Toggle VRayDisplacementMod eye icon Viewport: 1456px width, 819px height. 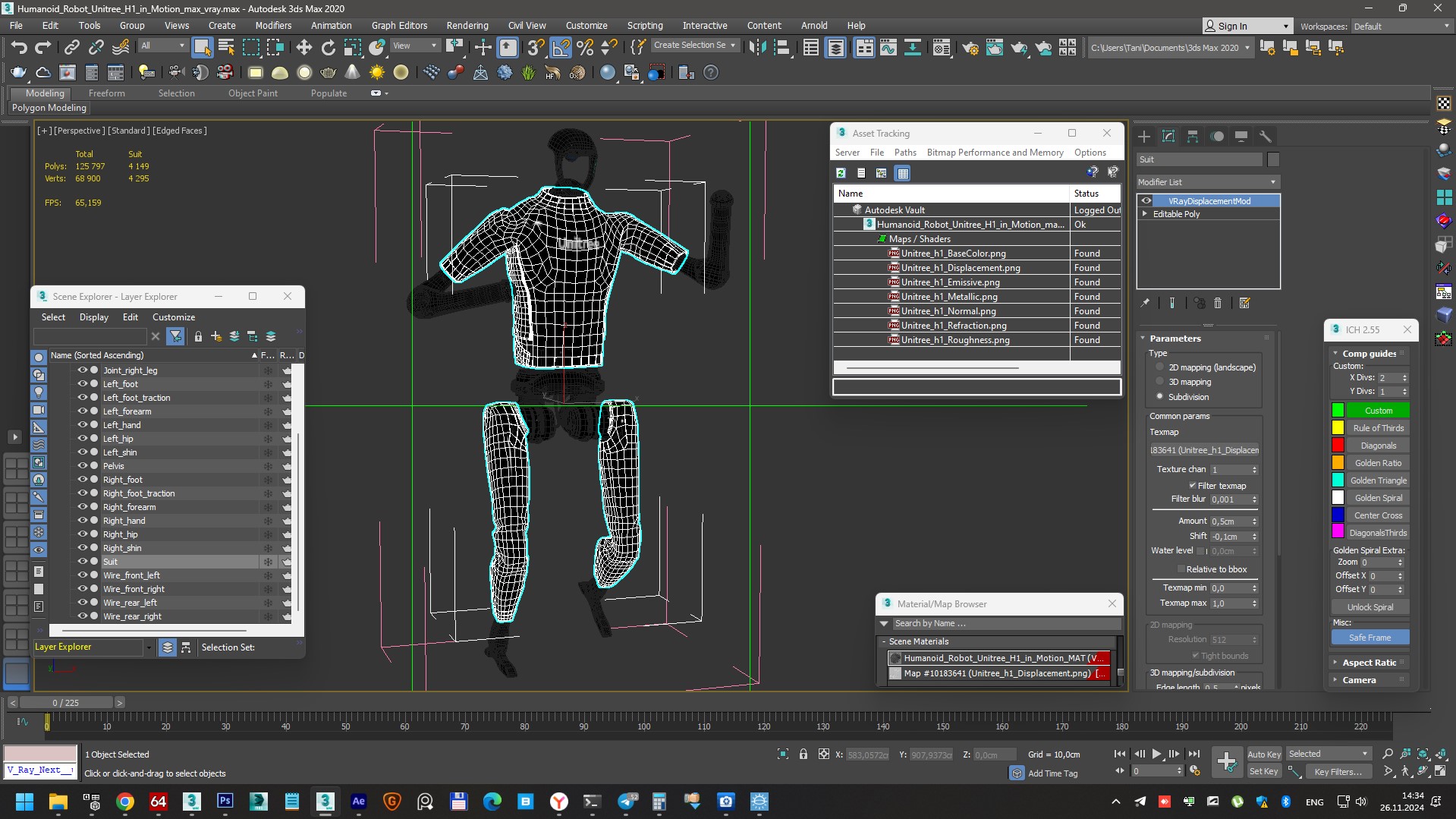1146,201
